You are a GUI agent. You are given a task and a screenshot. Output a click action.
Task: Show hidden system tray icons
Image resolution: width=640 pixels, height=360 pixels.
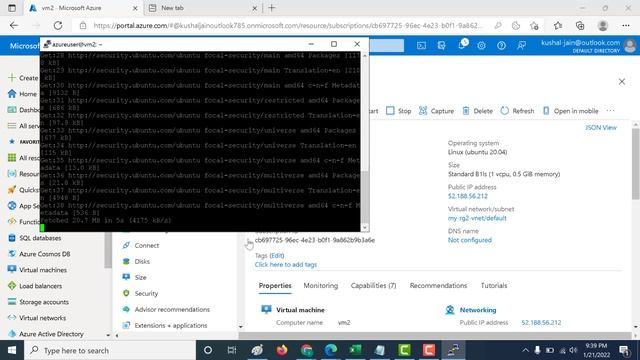tap(525, 350)
